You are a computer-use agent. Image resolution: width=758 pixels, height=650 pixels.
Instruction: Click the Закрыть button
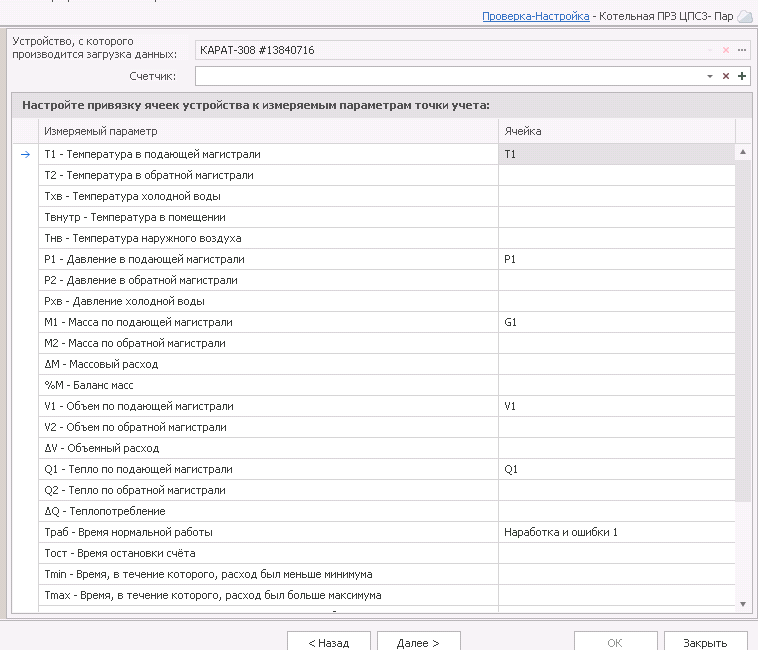click(705, 642)
